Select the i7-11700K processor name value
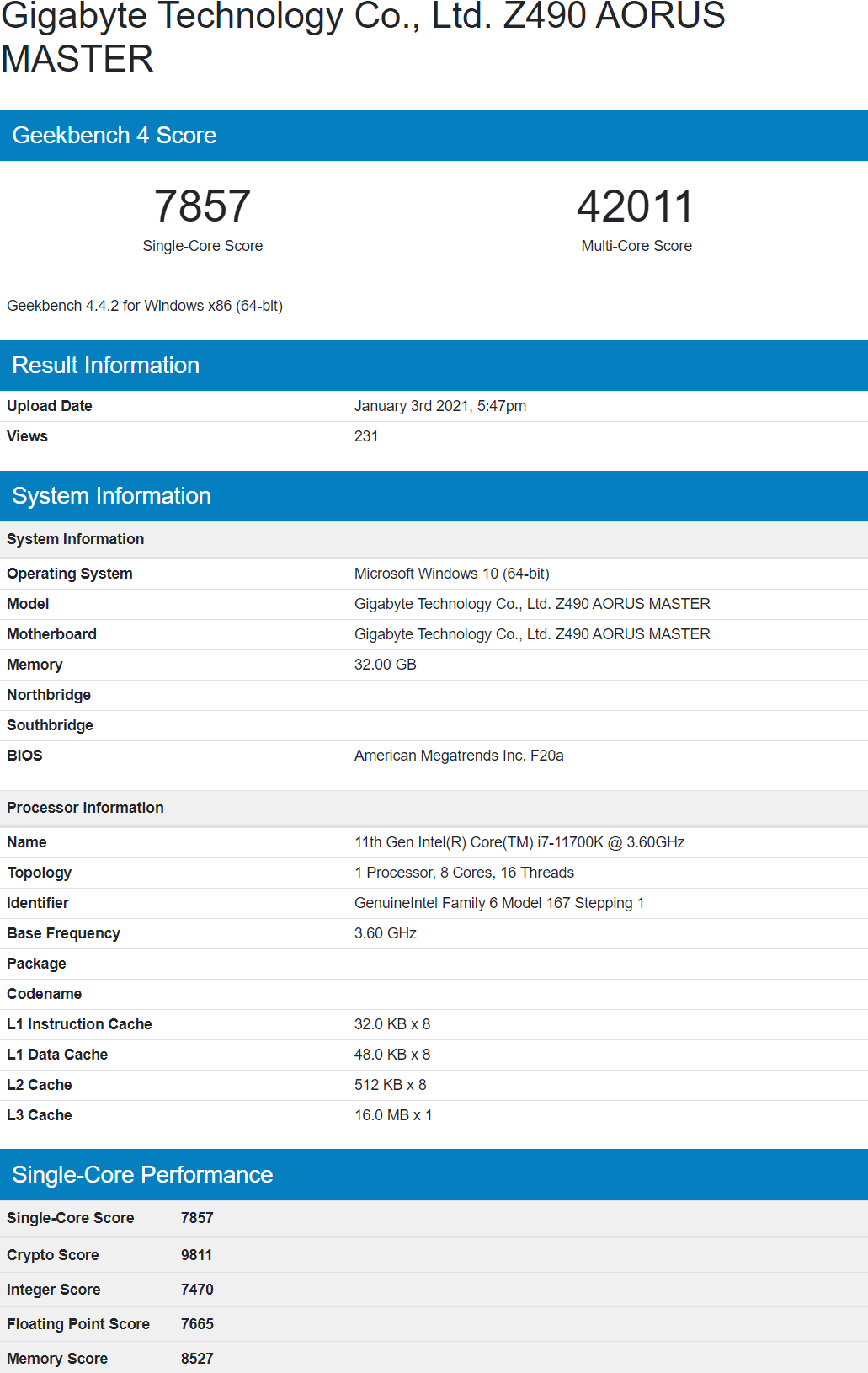The image size is (868, 1373). (519, 842)
